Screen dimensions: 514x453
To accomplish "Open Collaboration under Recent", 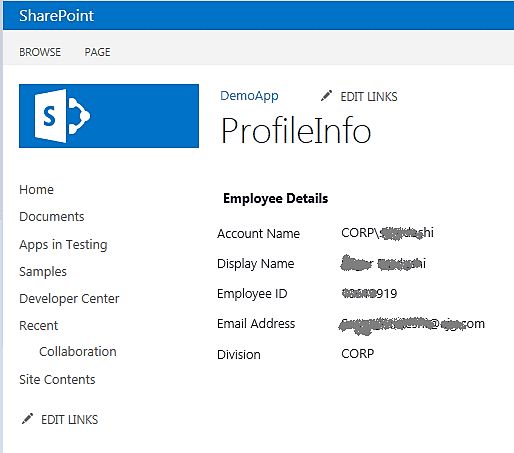I will (78, 352).
